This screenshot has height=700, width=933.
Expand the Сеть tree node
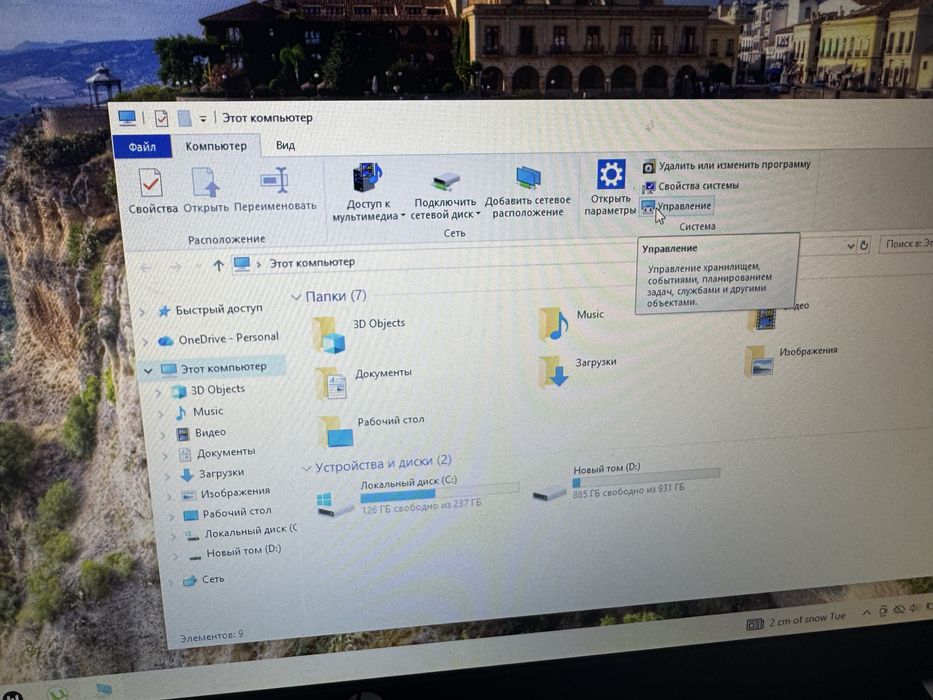pos(171,582)
